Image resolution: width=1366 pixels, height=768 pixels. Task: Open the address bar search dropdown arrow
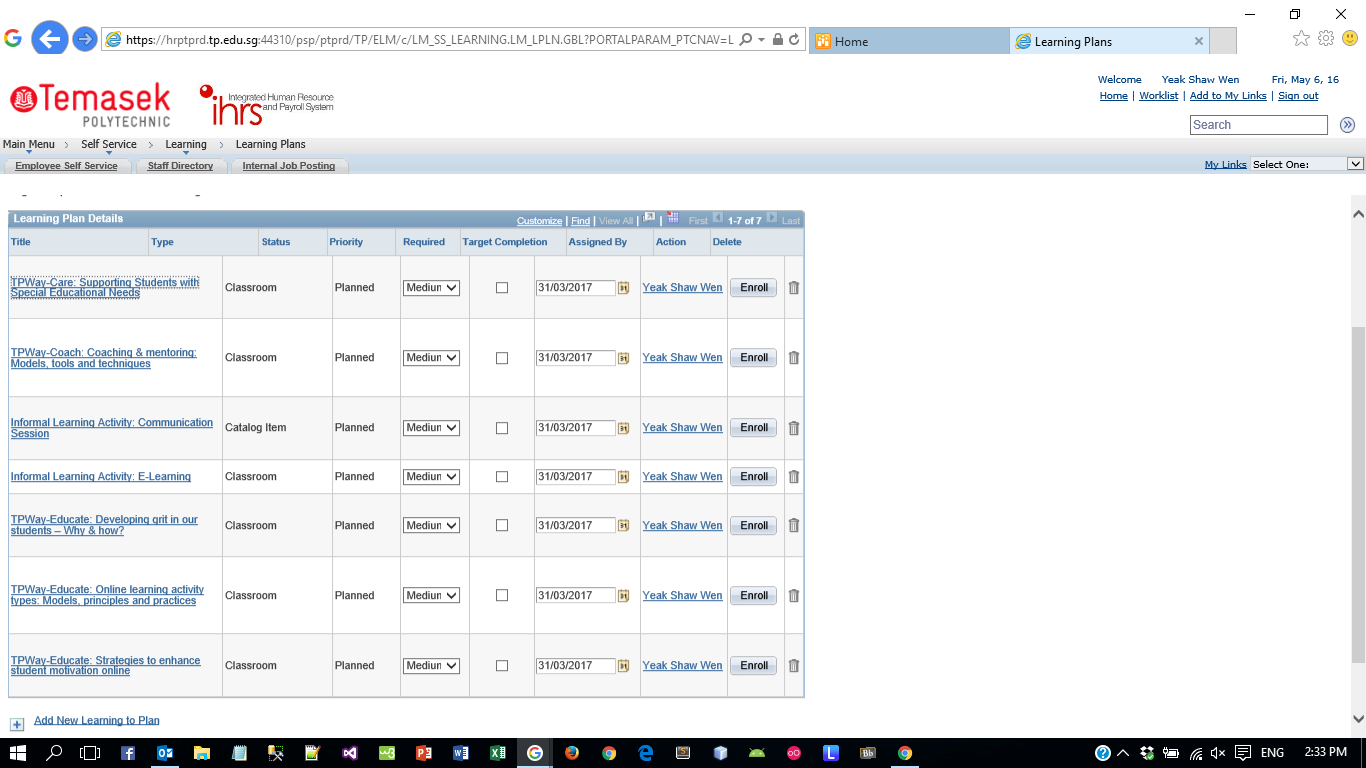tap(762, 40)
